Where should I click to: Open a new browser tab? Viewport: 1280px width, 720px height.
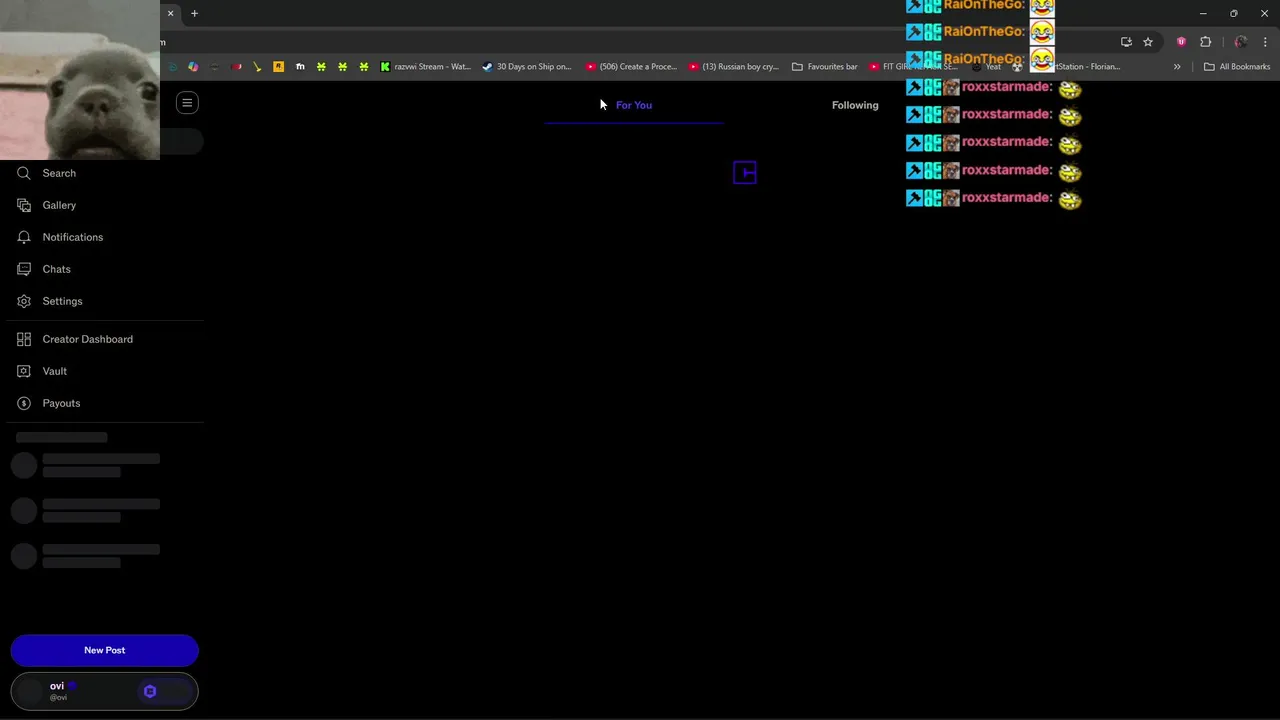coord(194,13)
